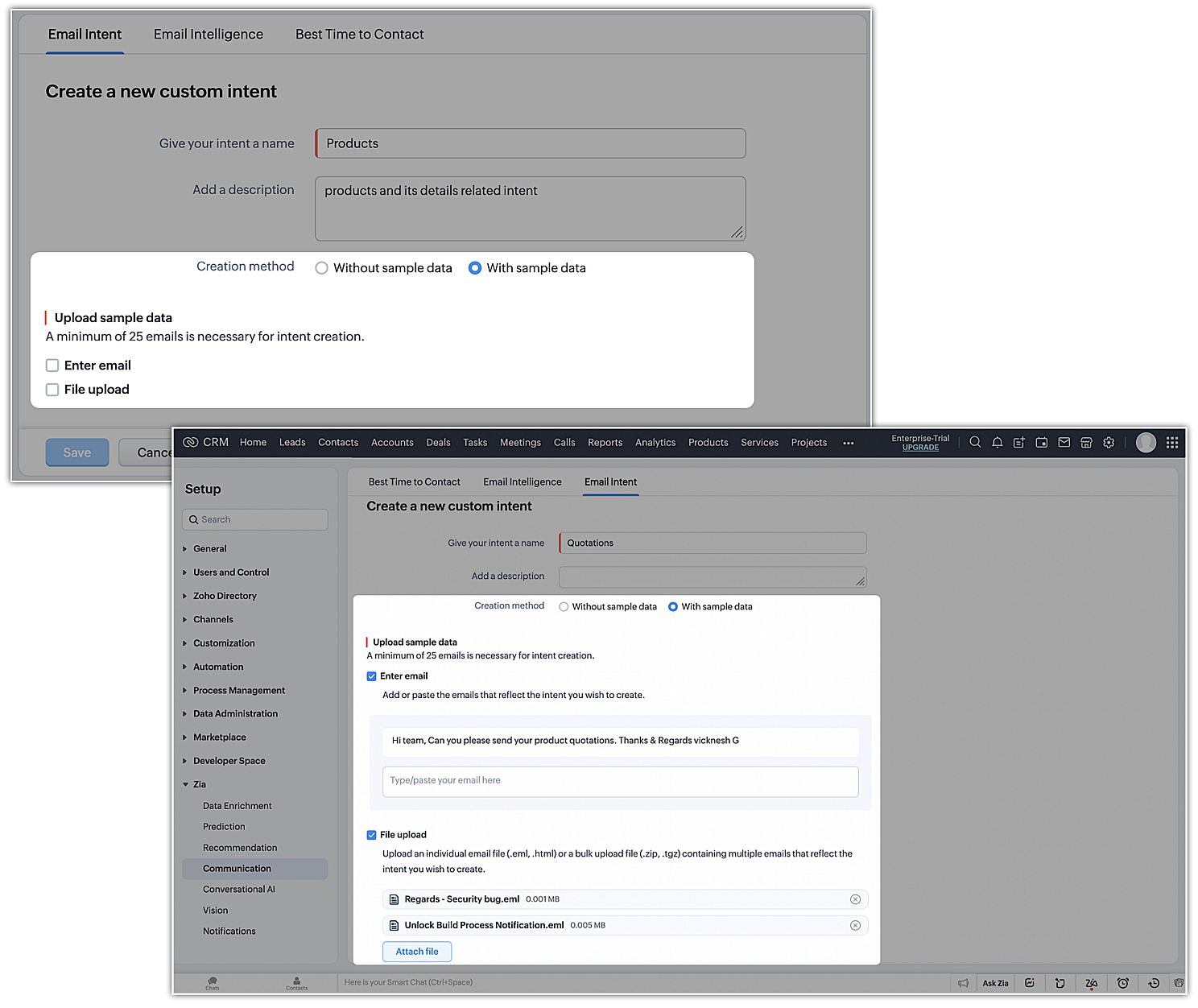The width and height of the screenshot is (1198, 1008).
Task: Open the search icon in CRM top bar
Action: point(975,442)
